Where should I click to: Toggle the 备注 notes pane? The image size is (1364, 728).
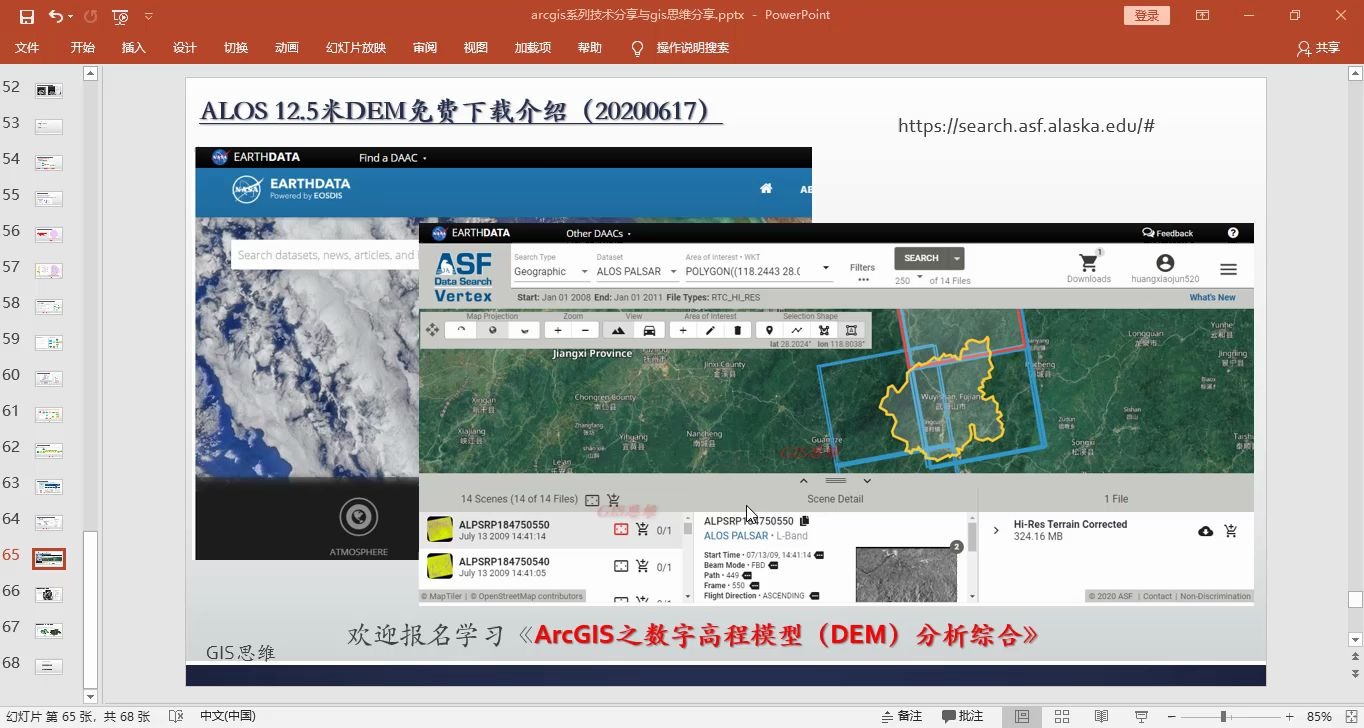point(901,716)
